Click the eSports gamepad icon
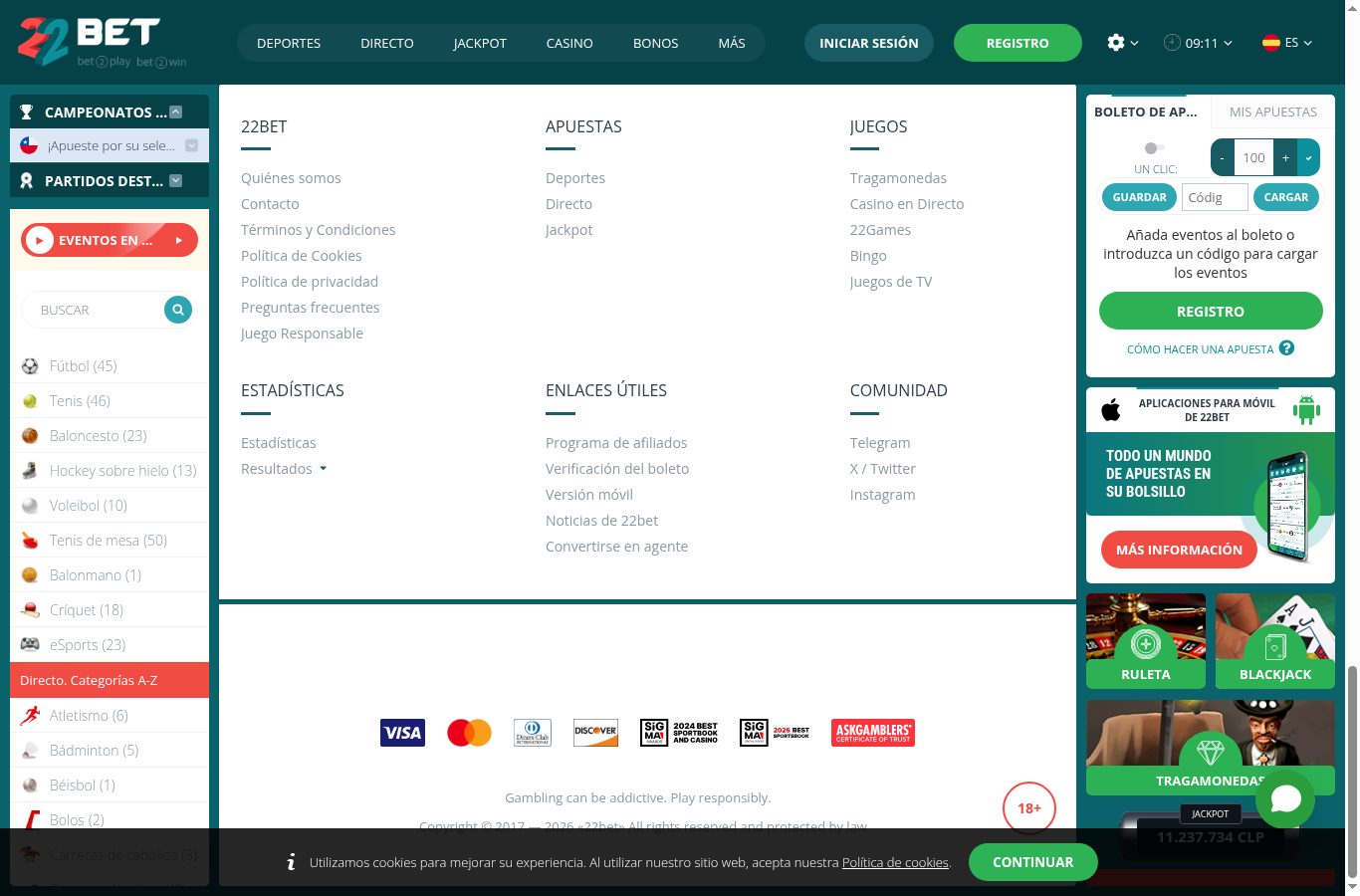Viewport: 1360px width, 896px height. coord(30,645)
